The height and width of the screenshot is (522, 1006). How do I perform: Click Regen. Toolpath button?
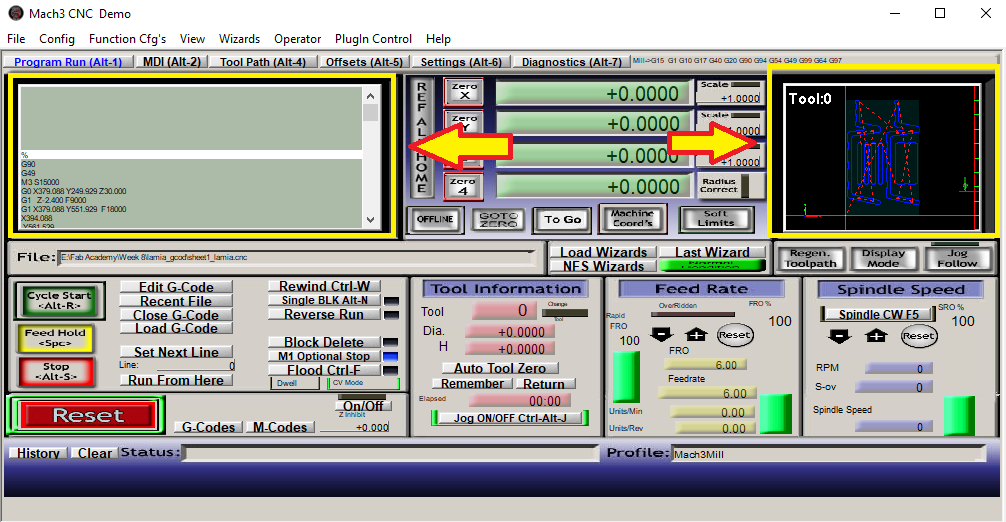810,258
